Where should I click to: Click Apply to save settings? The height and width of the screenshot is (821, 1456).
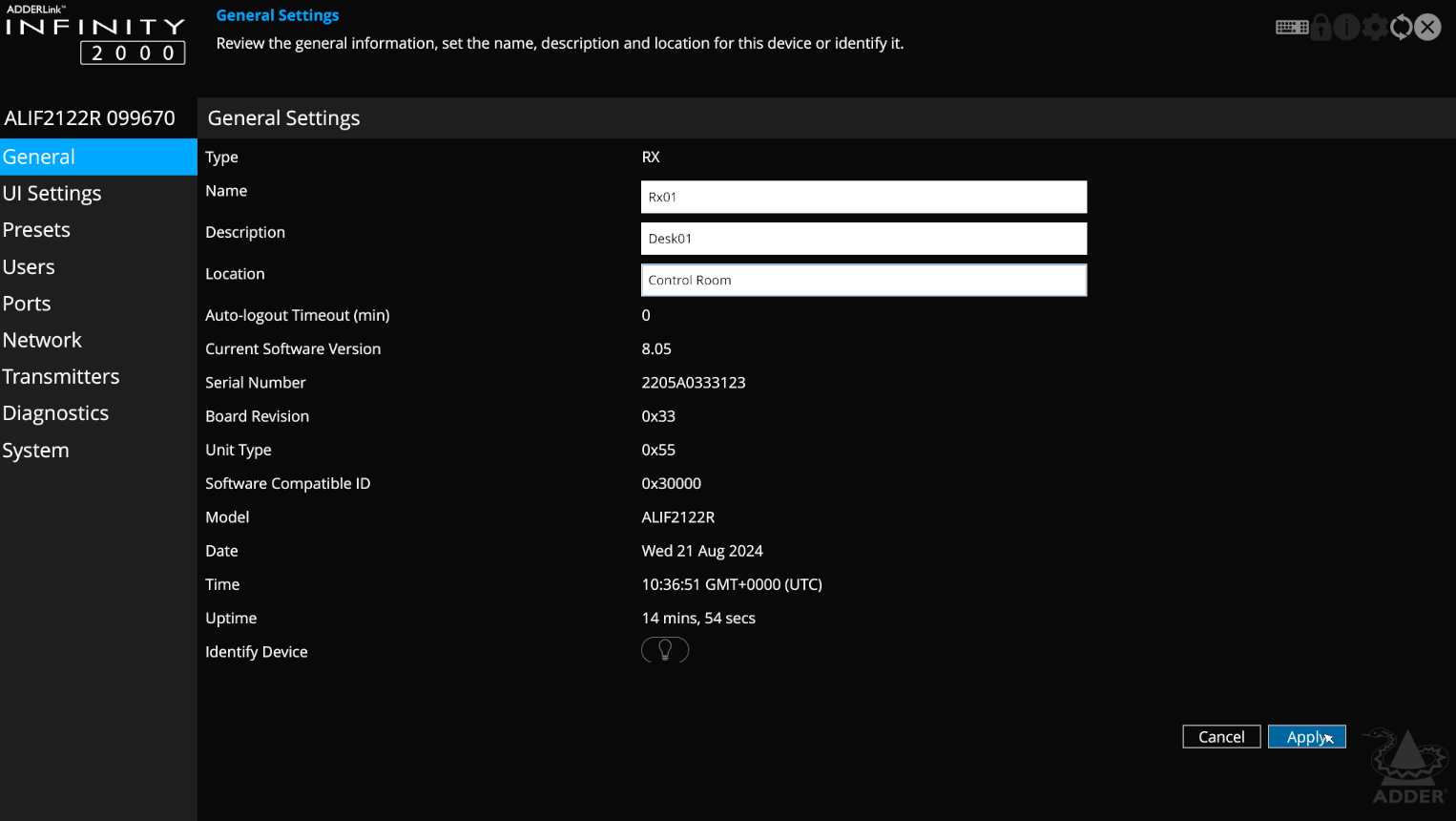(1306, 737)
